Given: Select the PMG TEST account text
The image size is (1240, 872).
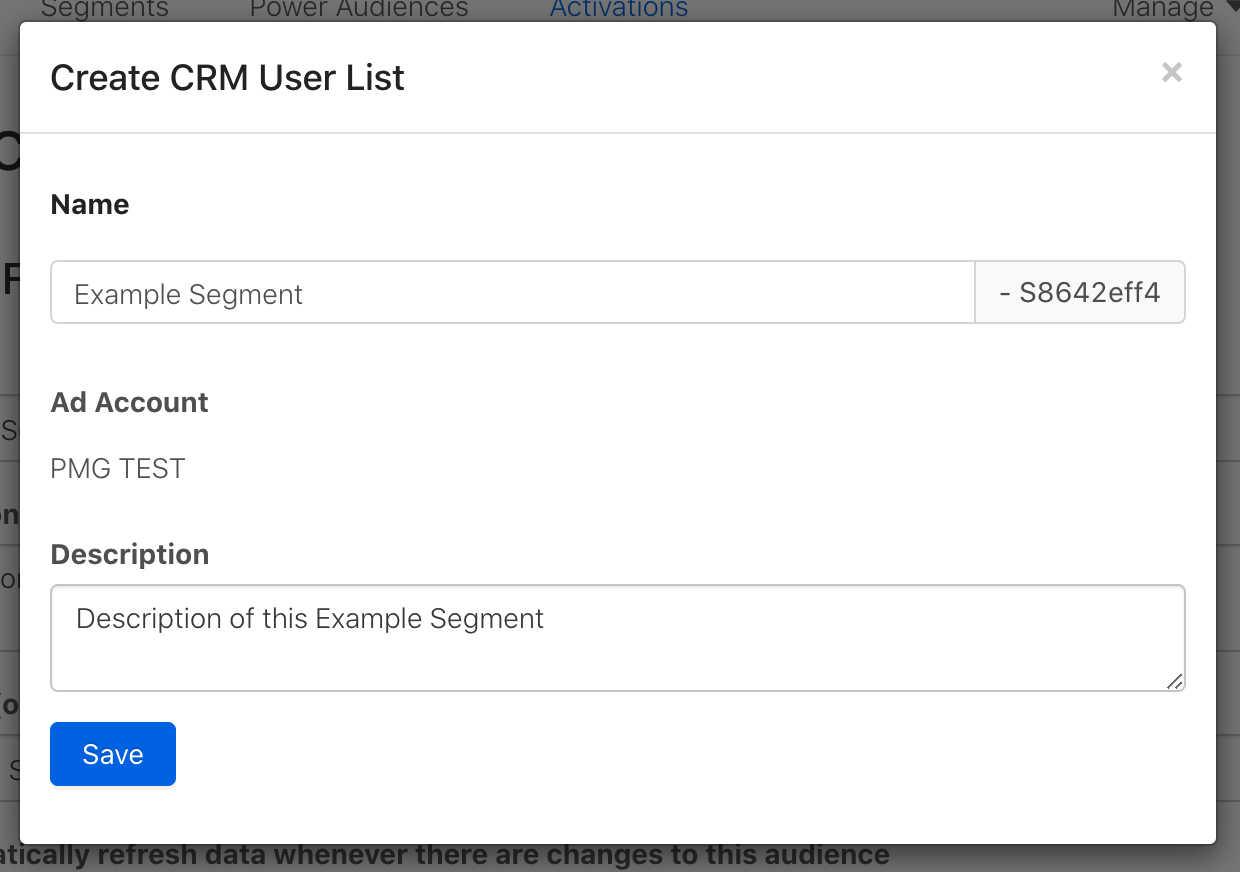Looking at the screenshot, I should (118, 469).
